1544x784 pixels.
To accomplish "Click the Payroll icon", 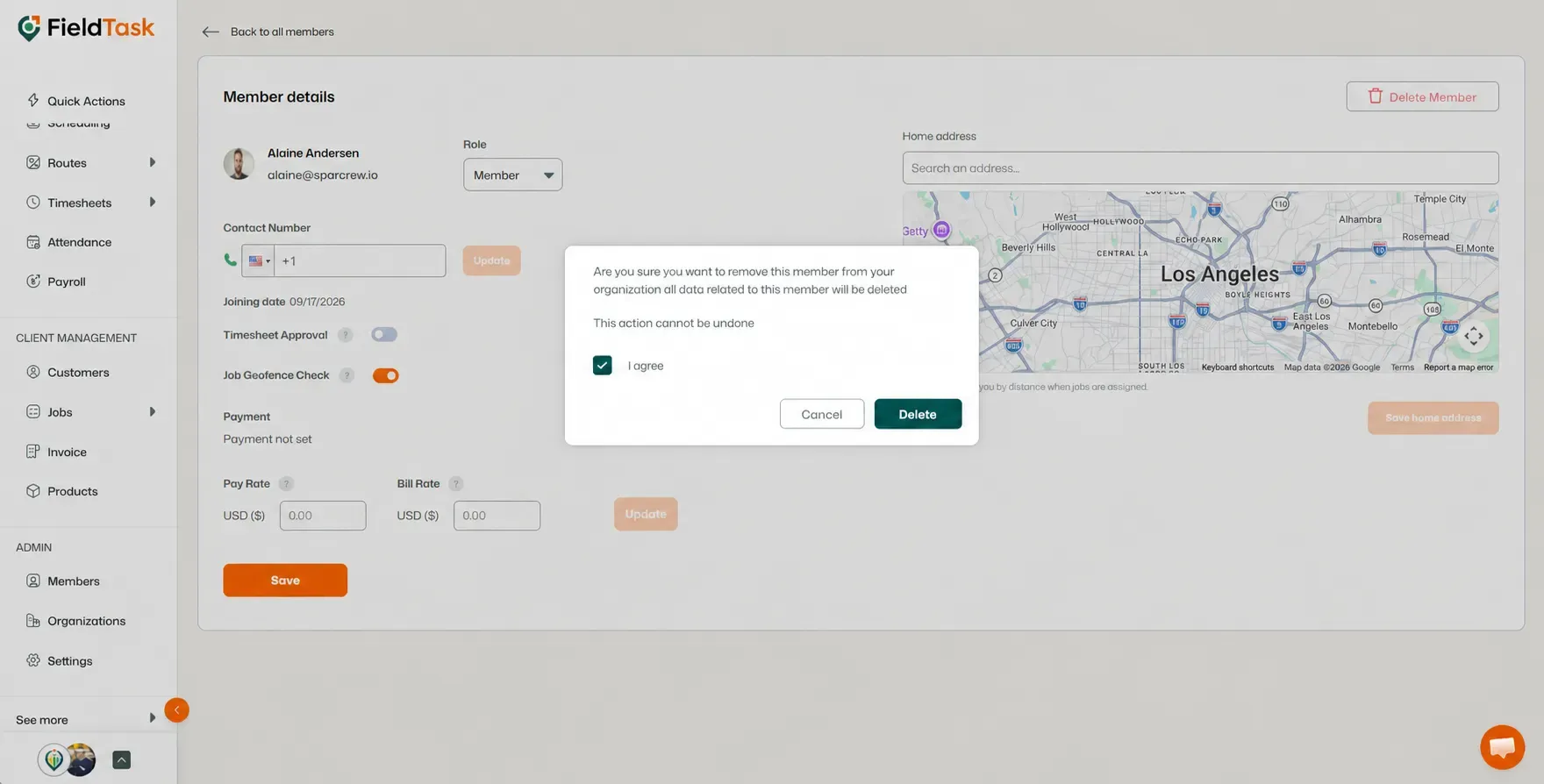I will point(33,282).
